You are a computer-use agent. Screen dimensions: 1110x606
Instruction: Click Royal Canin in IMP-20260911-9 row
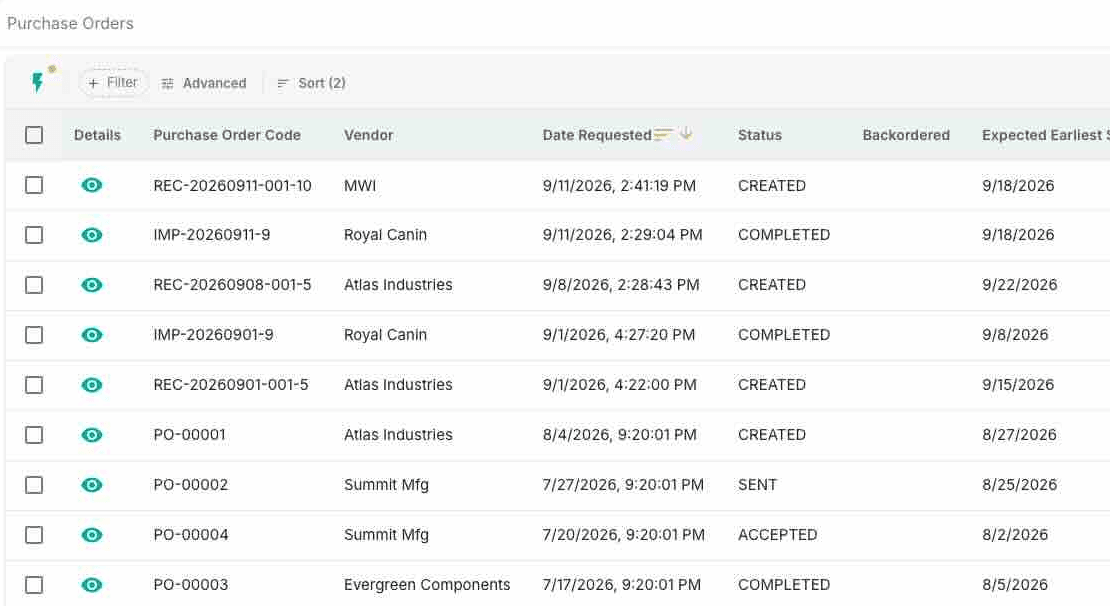pyautogui.click(x=386, y=235)
